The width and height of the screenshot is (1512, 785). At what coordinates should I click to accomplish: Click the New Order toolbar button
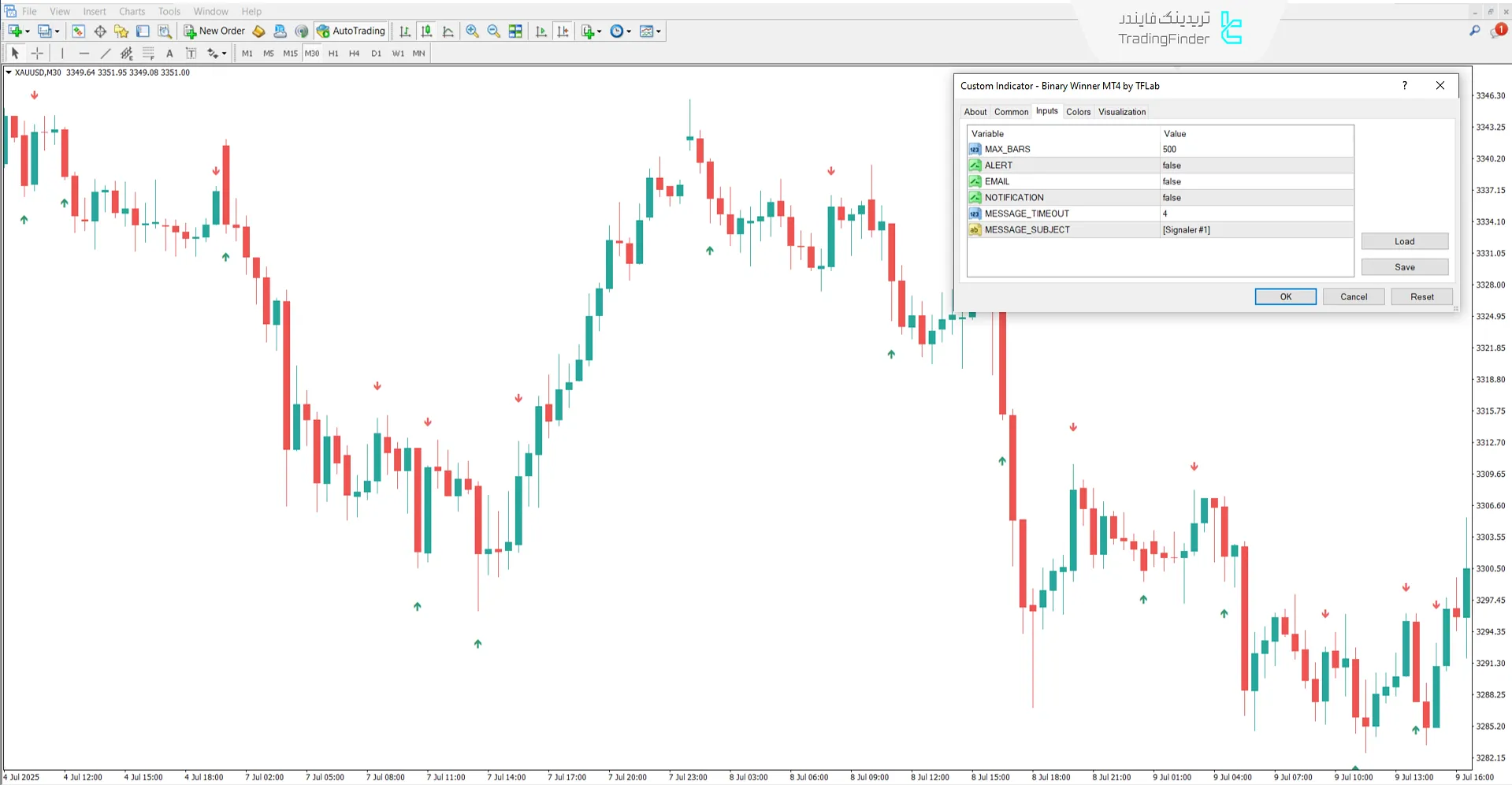pyautogui.click(x=214, y=32)
